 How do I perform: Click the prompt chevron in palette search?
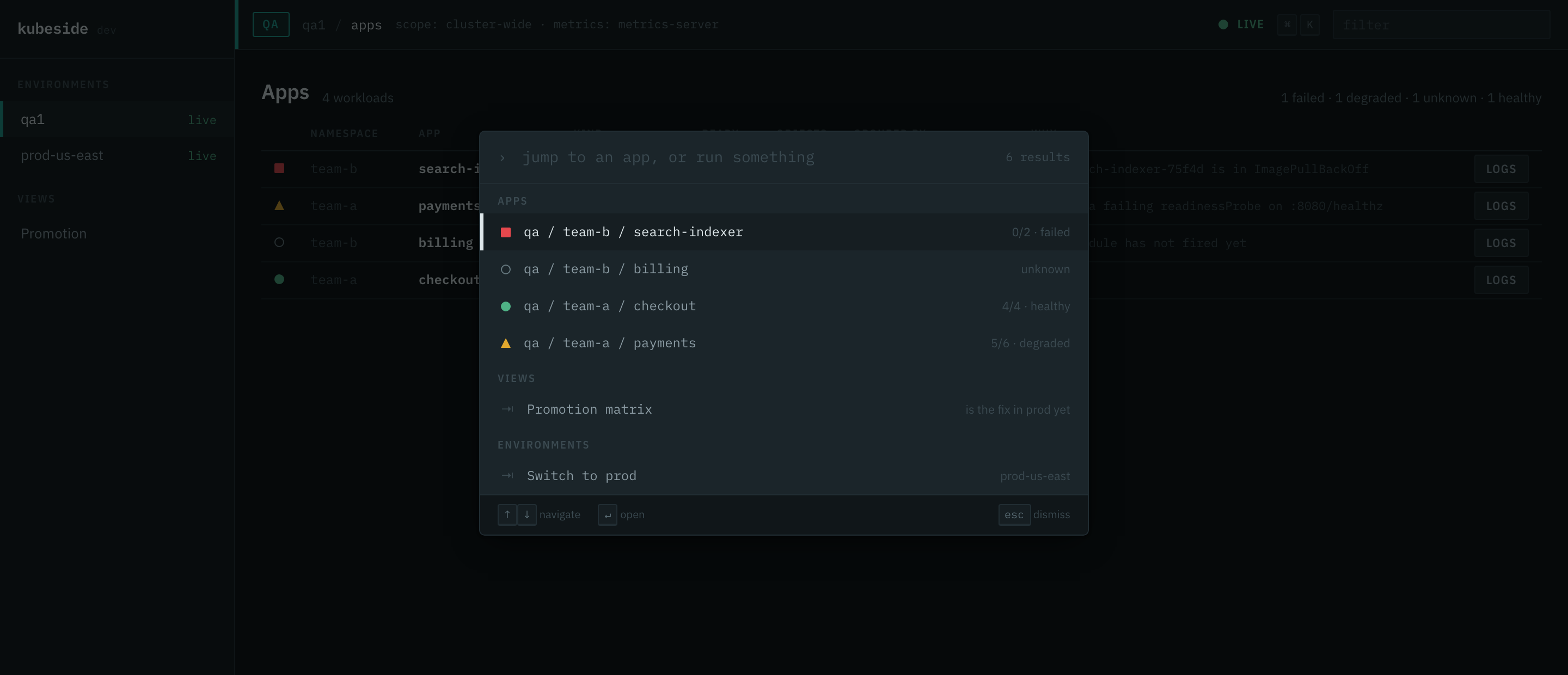(502, 158)
